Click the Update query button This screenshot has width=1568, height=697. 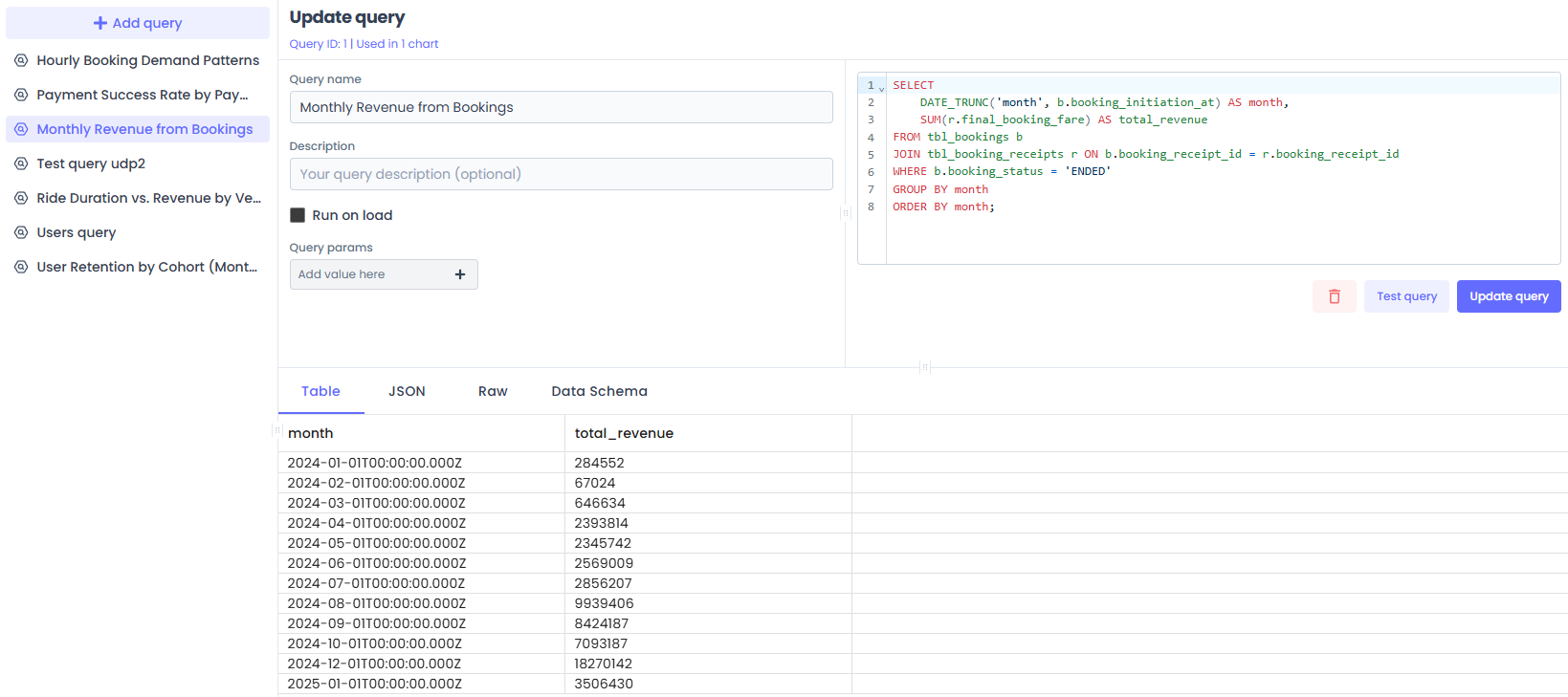(x=1509, y=296)
